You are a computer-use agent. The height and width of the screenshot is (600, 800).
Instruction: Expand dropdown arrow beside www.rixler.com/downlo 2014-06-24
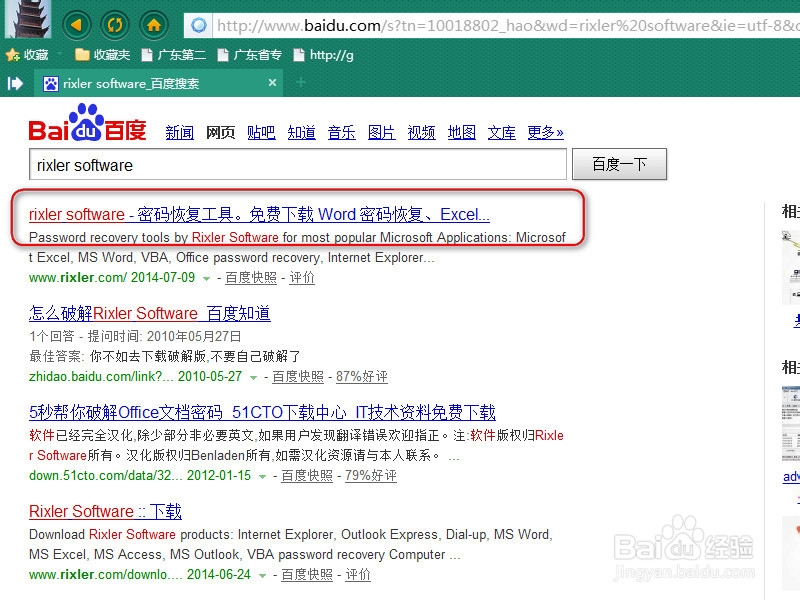262,576
